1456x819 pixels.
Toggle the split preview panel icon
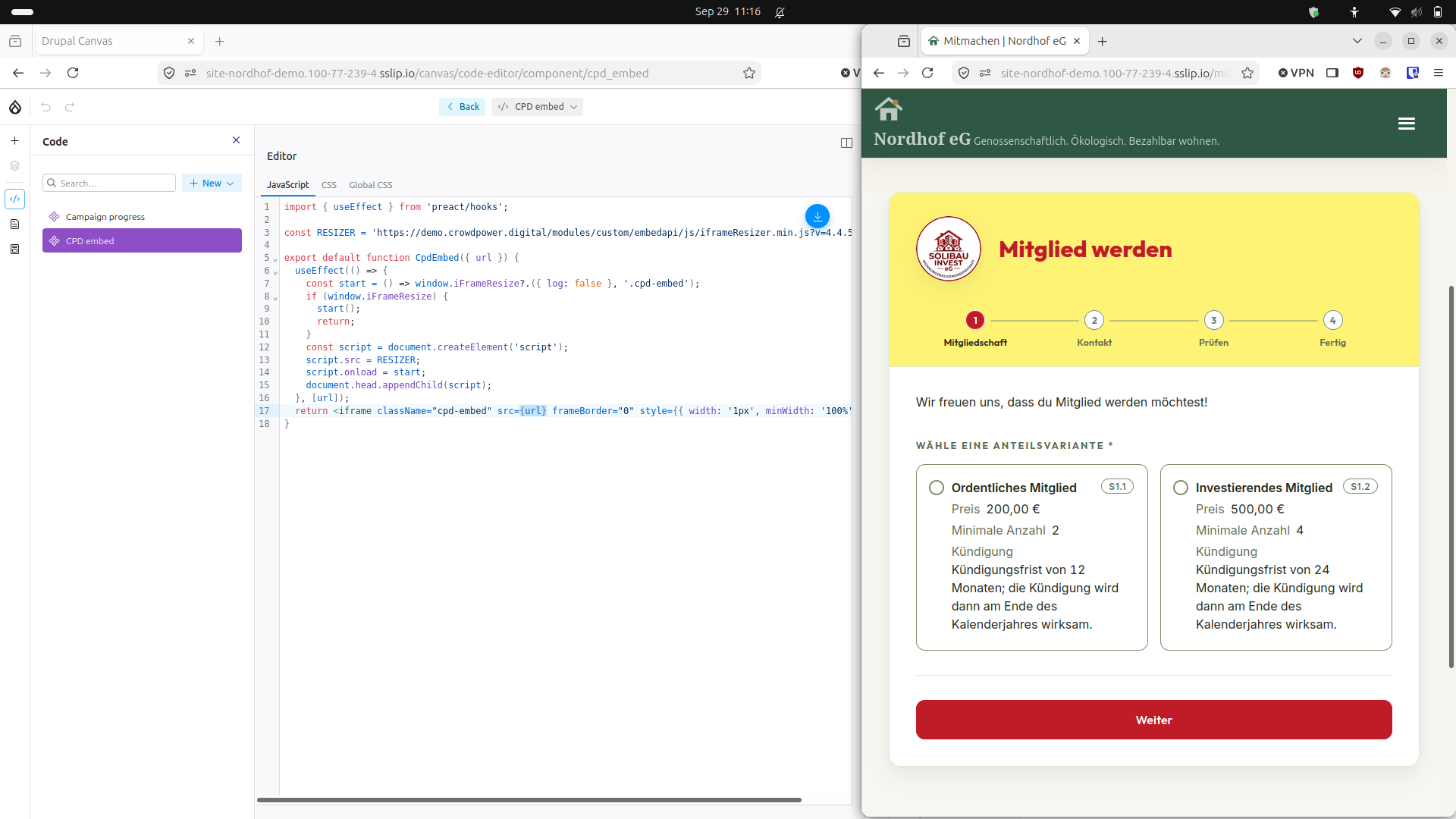click(847, 143)
